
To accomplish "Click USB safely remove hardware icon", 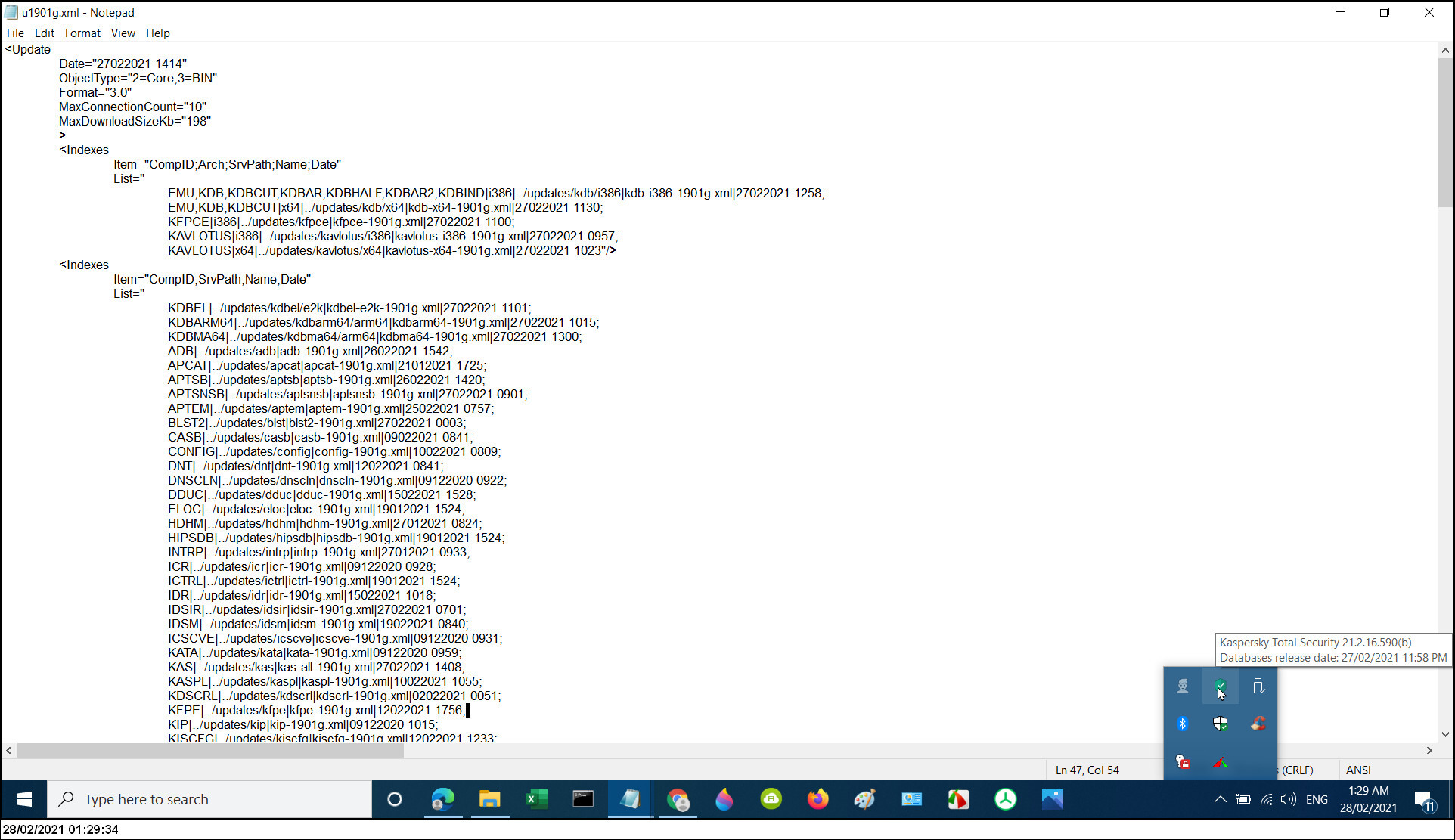I will click(1258, 686).
